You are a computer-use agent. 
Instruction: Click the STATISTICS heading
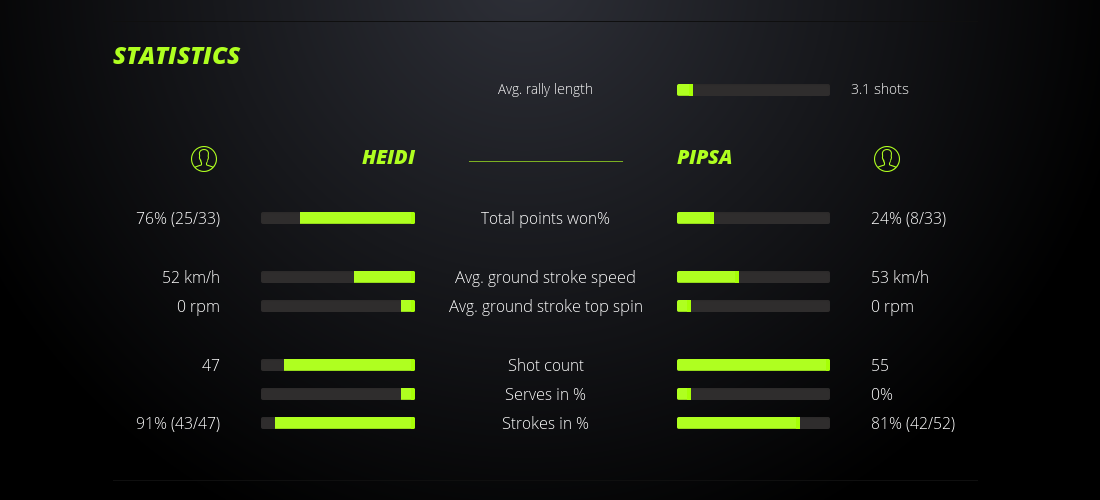pos(177,56)
